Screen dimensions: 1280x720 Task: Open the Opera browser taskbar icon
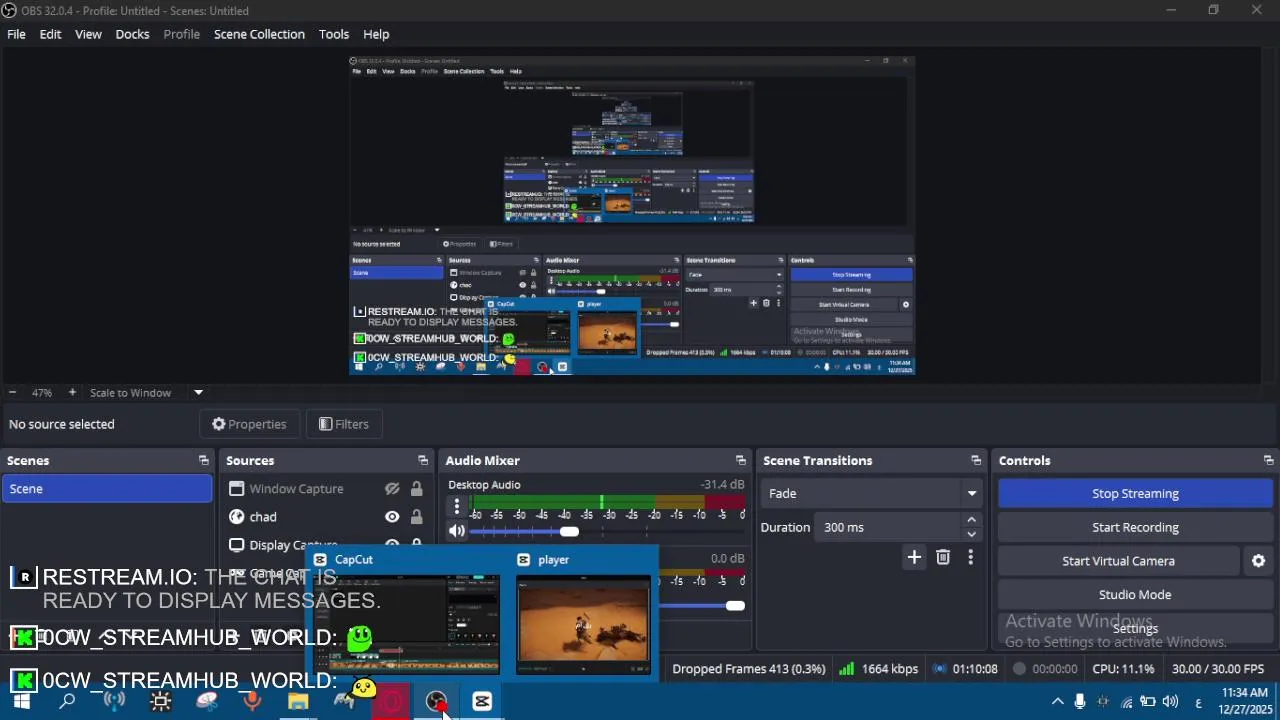pos(390,701)
